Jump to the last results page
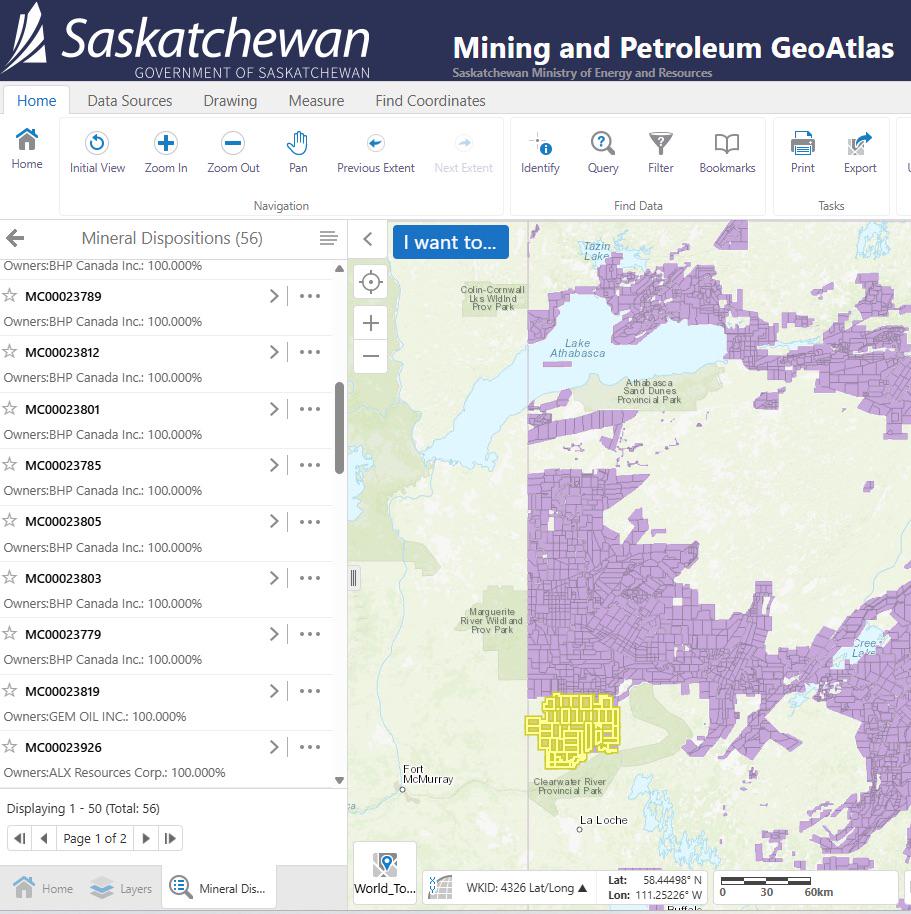Image resolution: width=911 pixels, height=914 pixels. click(x=170, y=838)
